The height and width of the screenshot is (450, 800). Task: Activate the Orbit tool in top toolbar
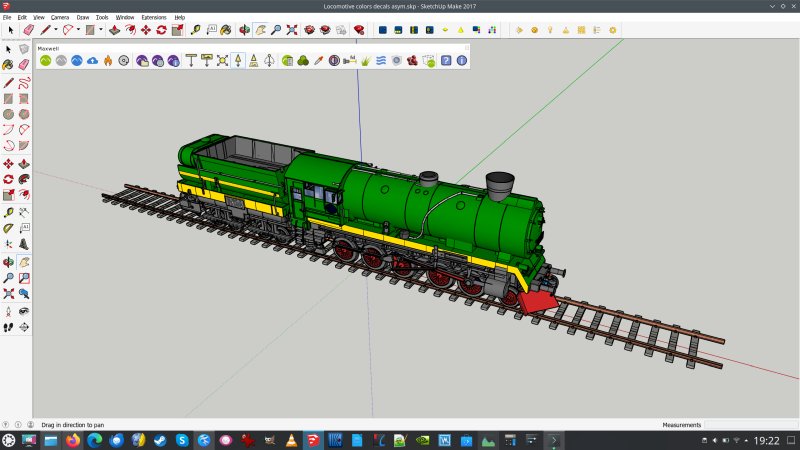[x=244, y=30]
